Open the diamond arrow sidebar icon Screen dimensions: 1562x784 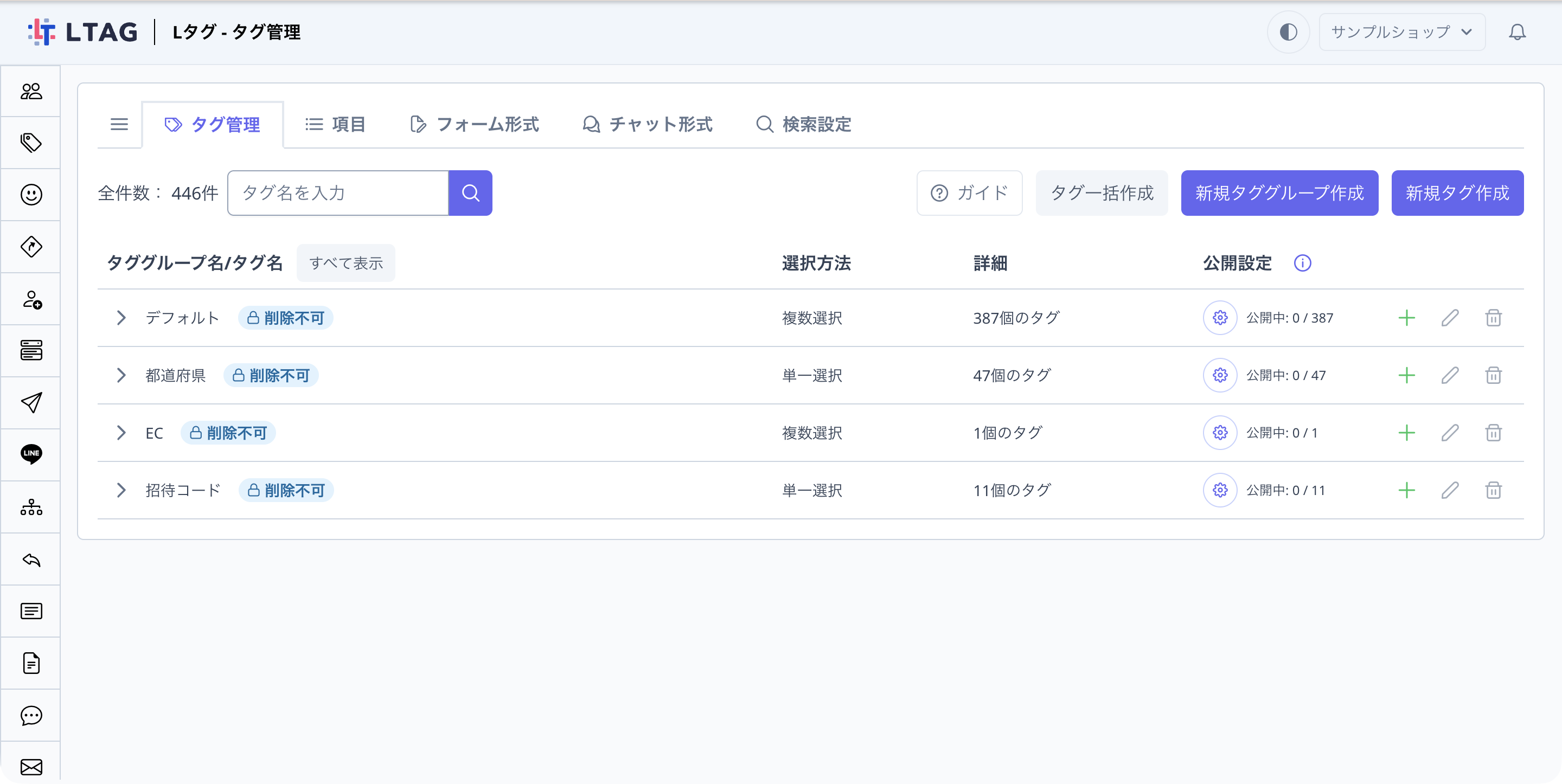point(31,247)
